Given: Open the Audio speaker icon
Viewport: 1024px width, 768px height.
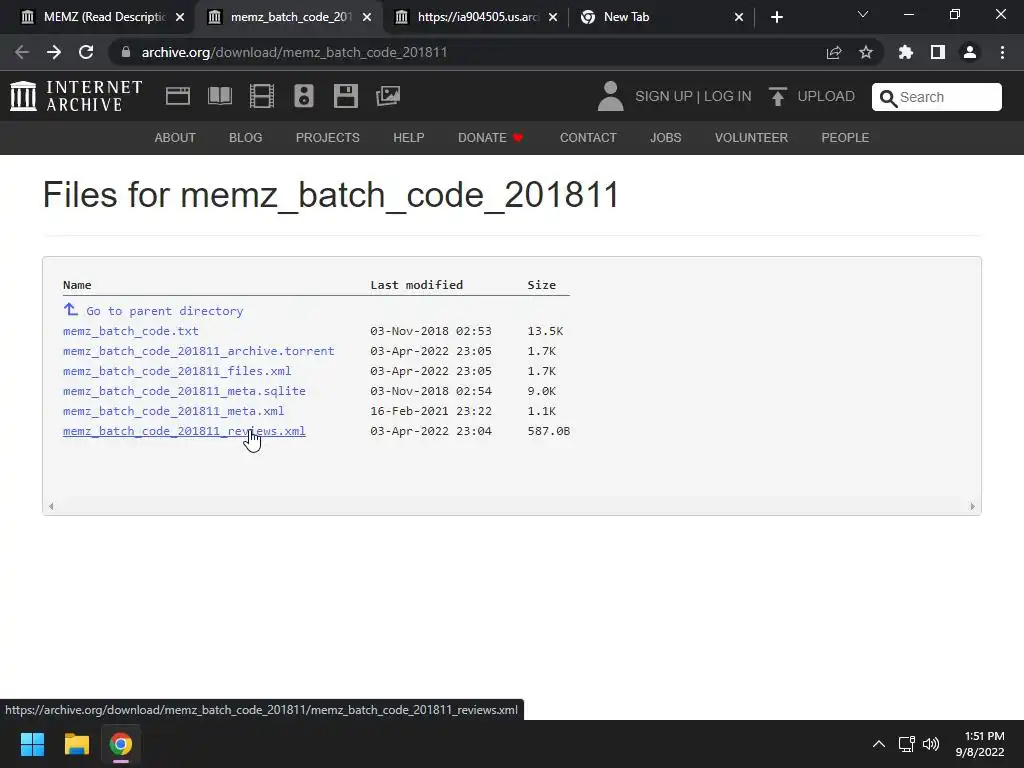Looking at the screenshot, I should (x=304, y=96).
